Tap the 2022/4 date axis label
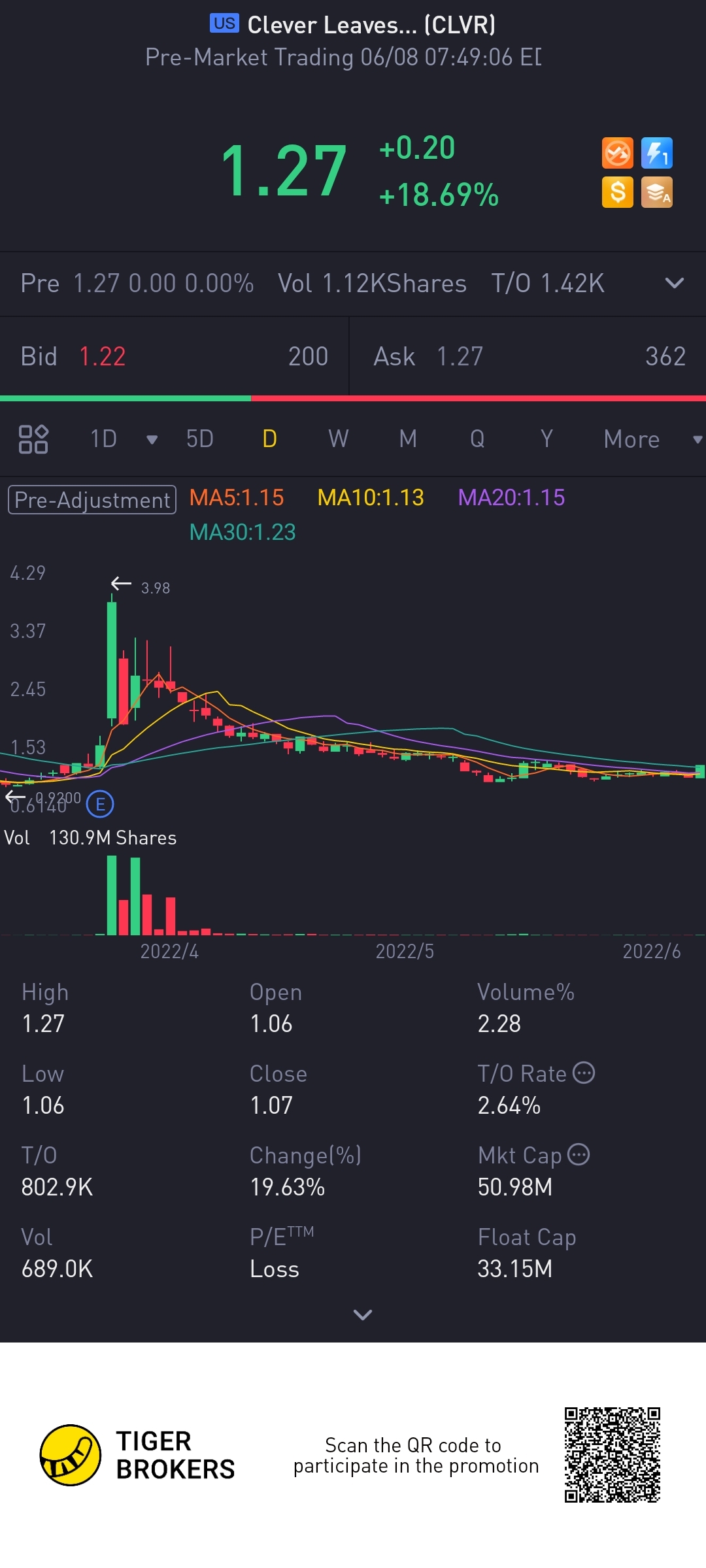Screen dimensions: 706x1568 pos(169,951)
